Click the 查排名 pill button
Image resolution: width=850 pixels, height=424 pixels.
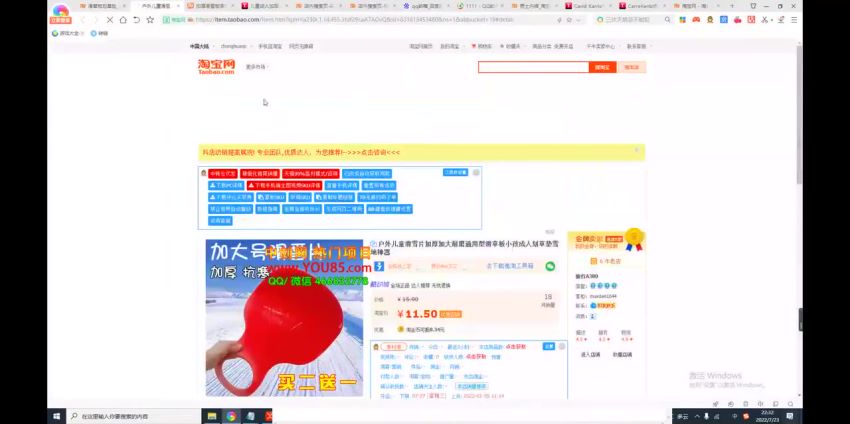[393, 347]
